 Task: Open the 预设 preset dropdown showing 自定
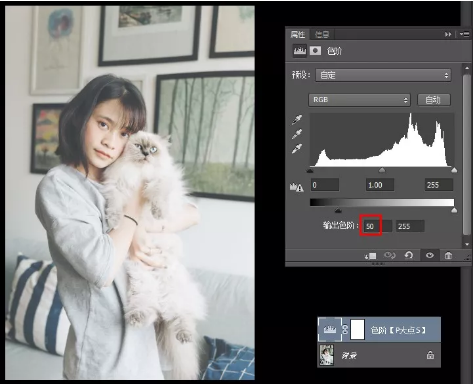pos(383,75)
